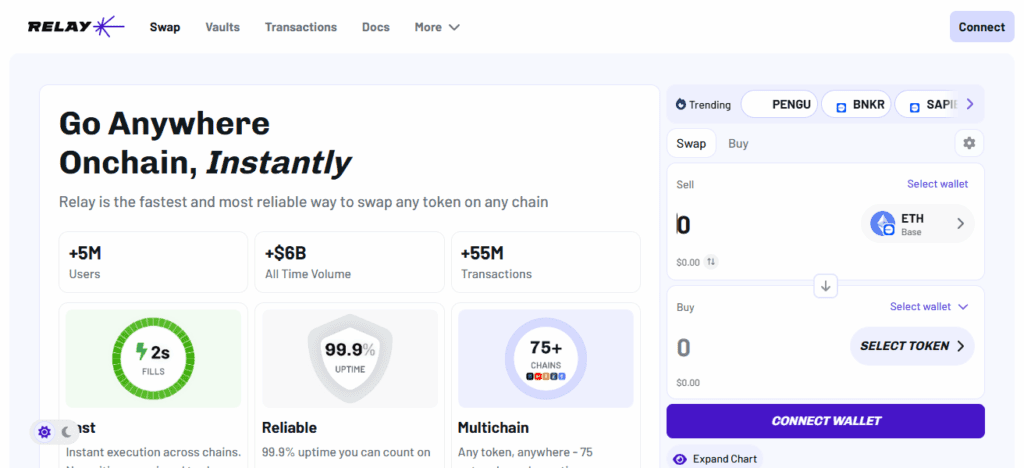Click the Relay logo in the header
1024x468 pixels.
tap(76, 27)
